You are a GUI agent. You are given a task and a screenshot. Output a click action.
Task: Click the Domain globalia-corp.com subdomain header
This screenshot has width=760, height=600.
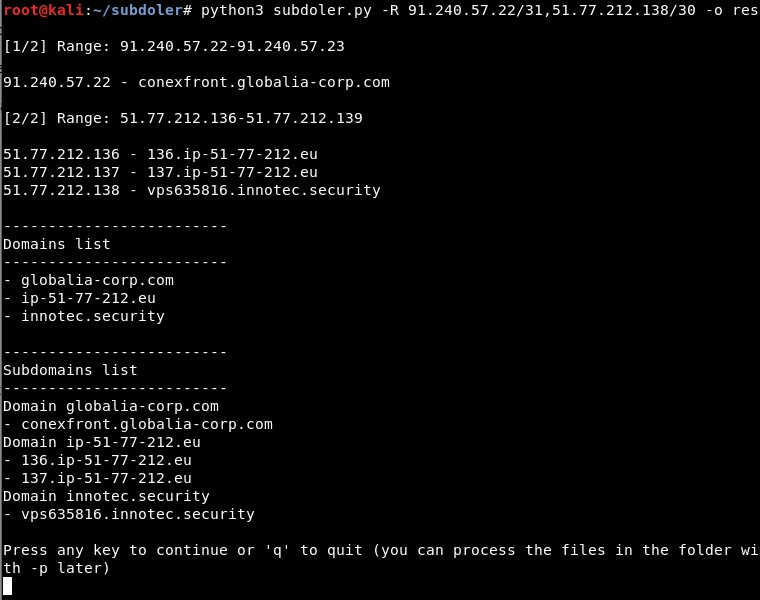(x=111, y=406)
